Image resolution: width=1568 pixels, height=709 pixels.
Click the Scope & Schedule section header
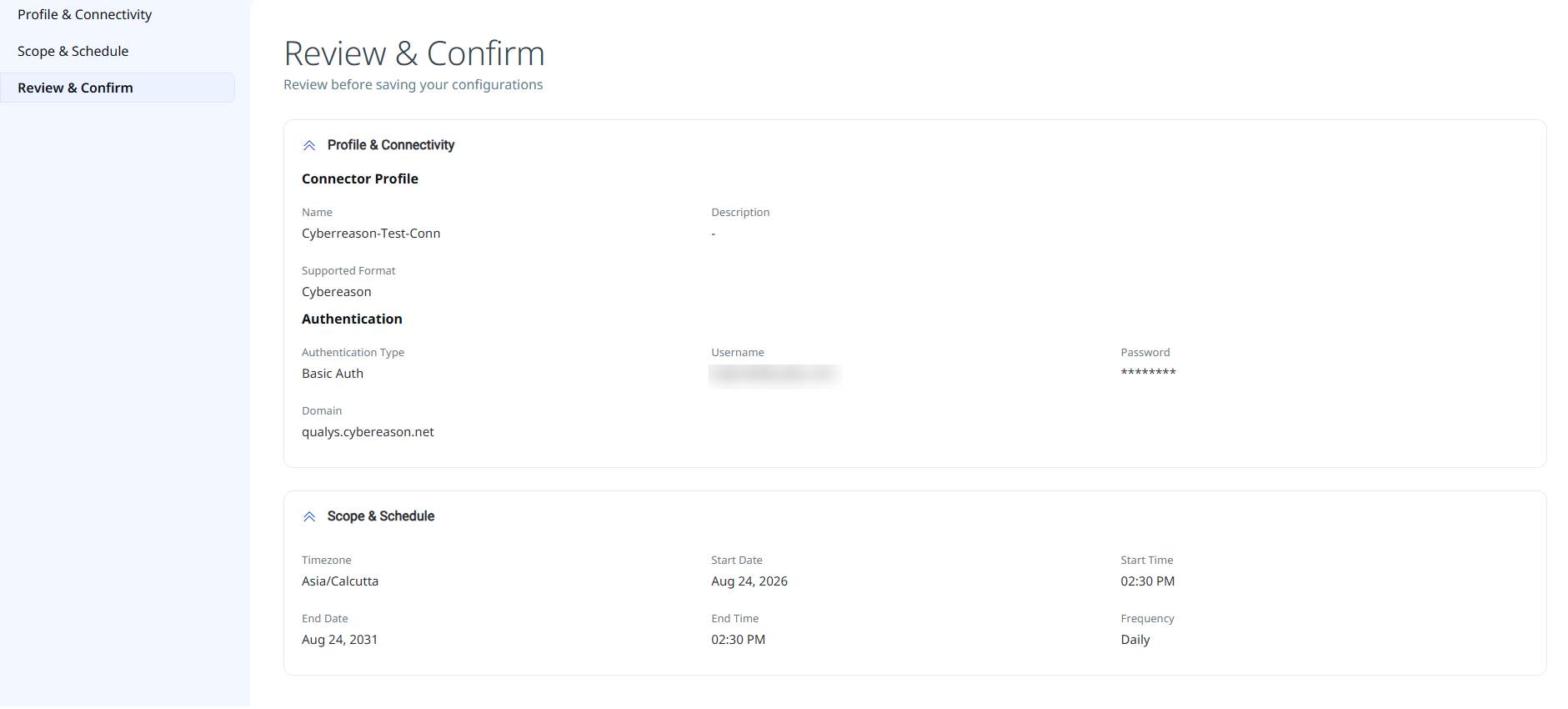[x=381, y=516]
